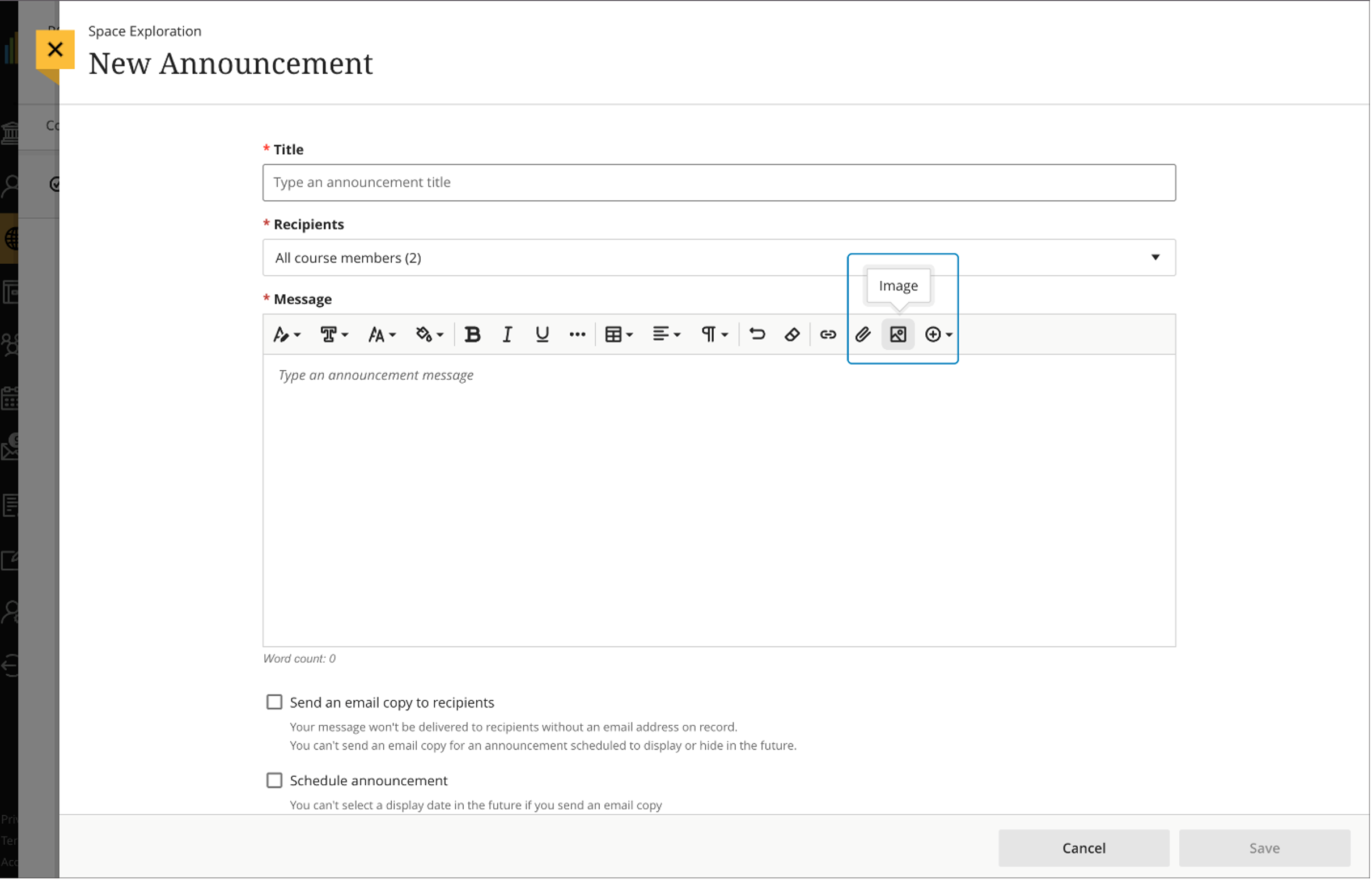Click the Save button
Viewport: 1372px width, 880px height.
[1264, 848]
